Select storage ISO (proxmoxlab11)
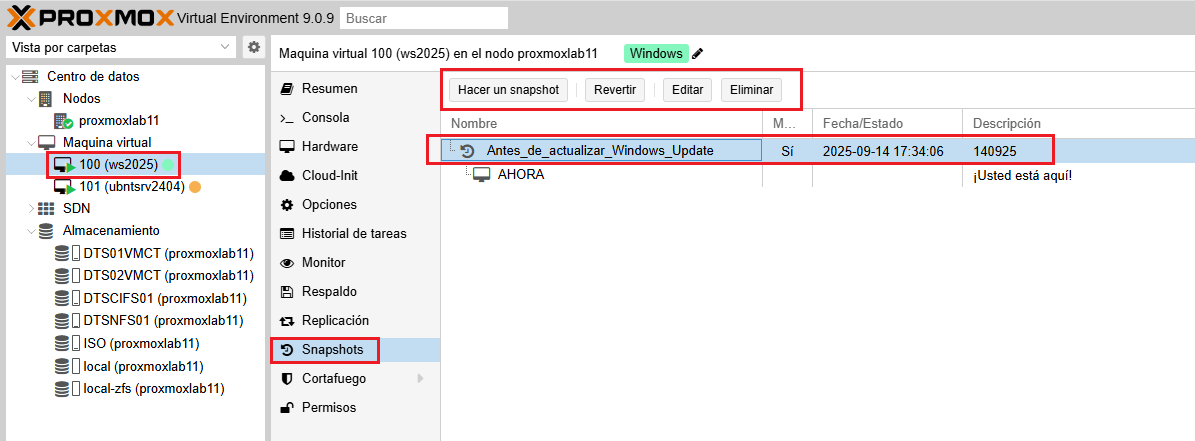 point(141,343)
